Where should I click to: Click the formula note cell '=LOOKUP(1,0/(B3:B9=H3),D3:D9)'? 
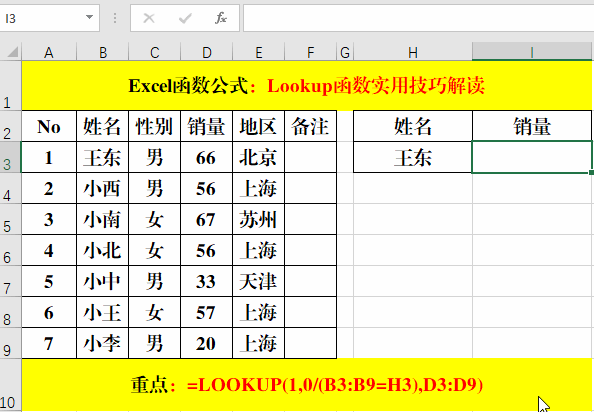tap(307, 385)
